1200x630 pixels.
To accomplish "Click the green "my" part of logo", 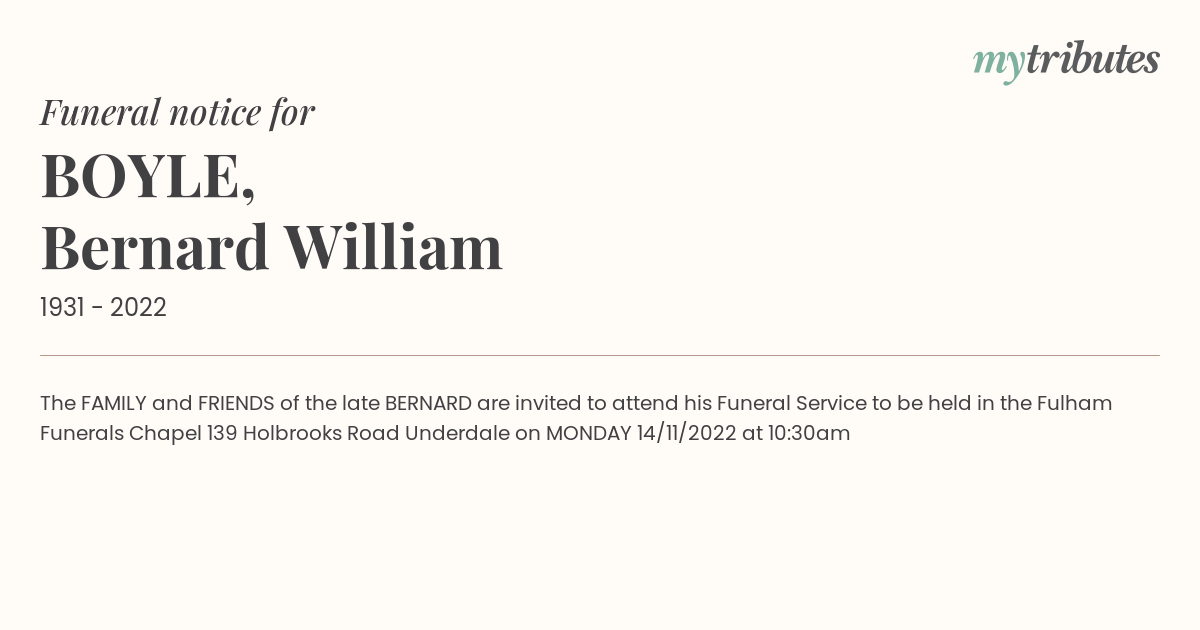I will [998, 64].
